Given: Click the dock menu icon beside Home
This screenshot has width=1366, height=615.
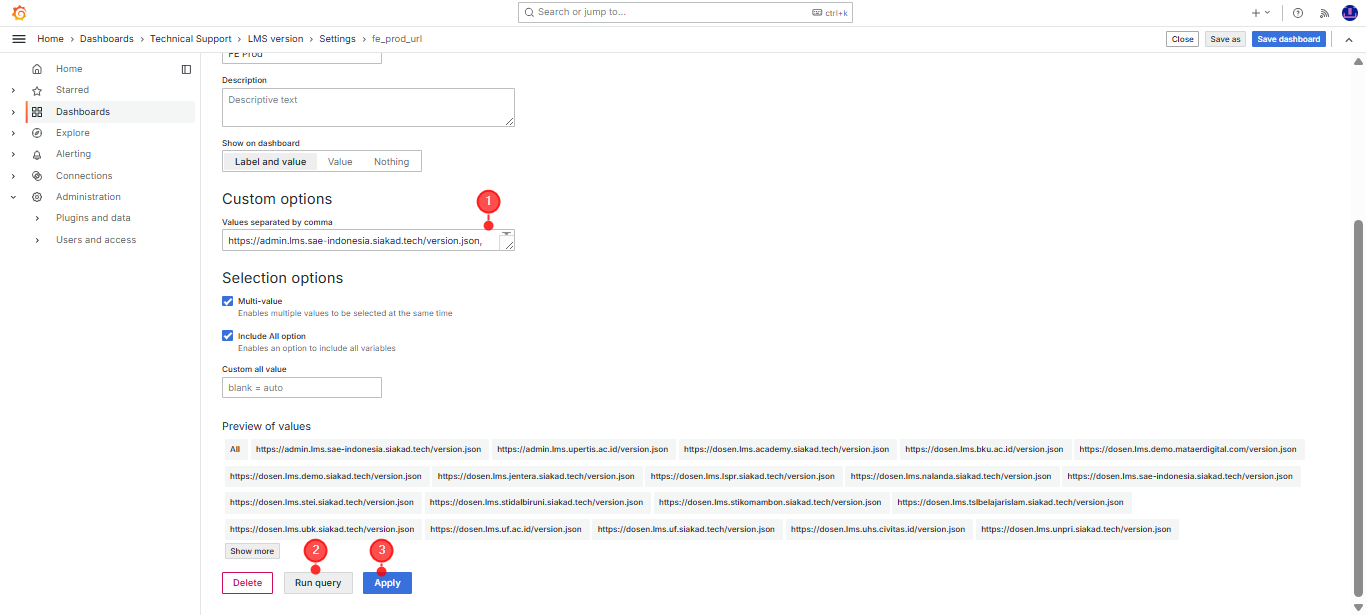Looking at the screenshot, I should pyautogui.click(x=186, y=69).
